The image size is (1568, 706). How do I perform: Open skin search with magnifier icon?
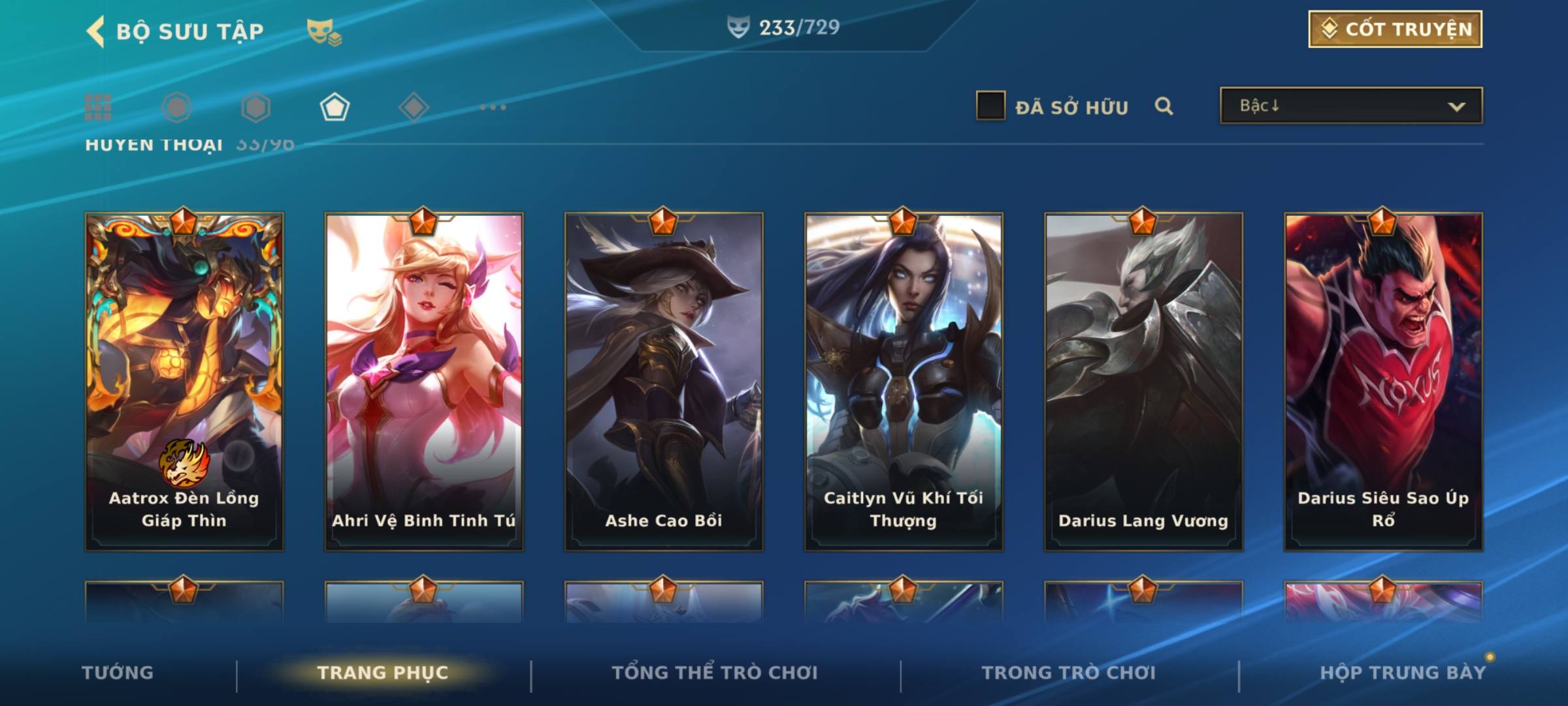[1164, 106]
